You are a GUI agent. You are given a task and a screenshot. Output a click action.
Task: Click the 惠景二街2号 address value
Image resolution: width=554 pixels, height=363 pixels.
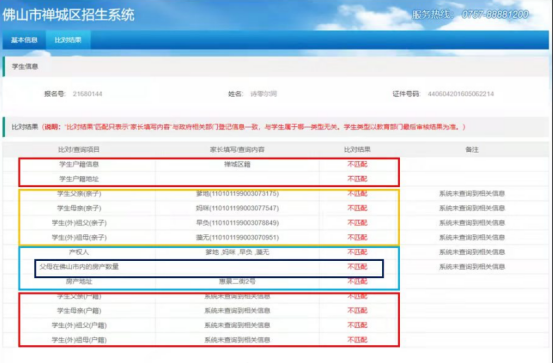(237, 282)
